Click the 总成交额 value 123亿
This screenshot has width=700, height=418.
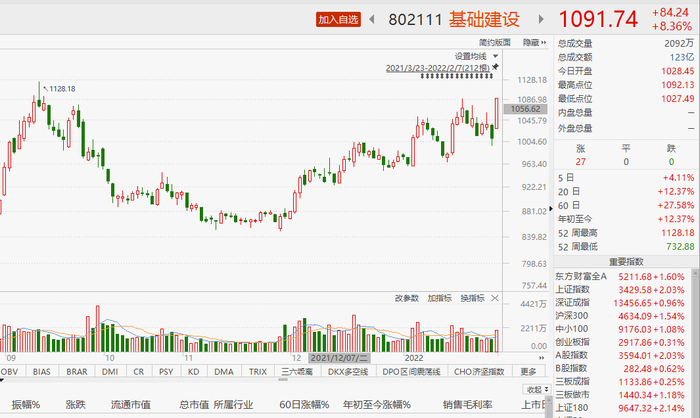[682, 57]
